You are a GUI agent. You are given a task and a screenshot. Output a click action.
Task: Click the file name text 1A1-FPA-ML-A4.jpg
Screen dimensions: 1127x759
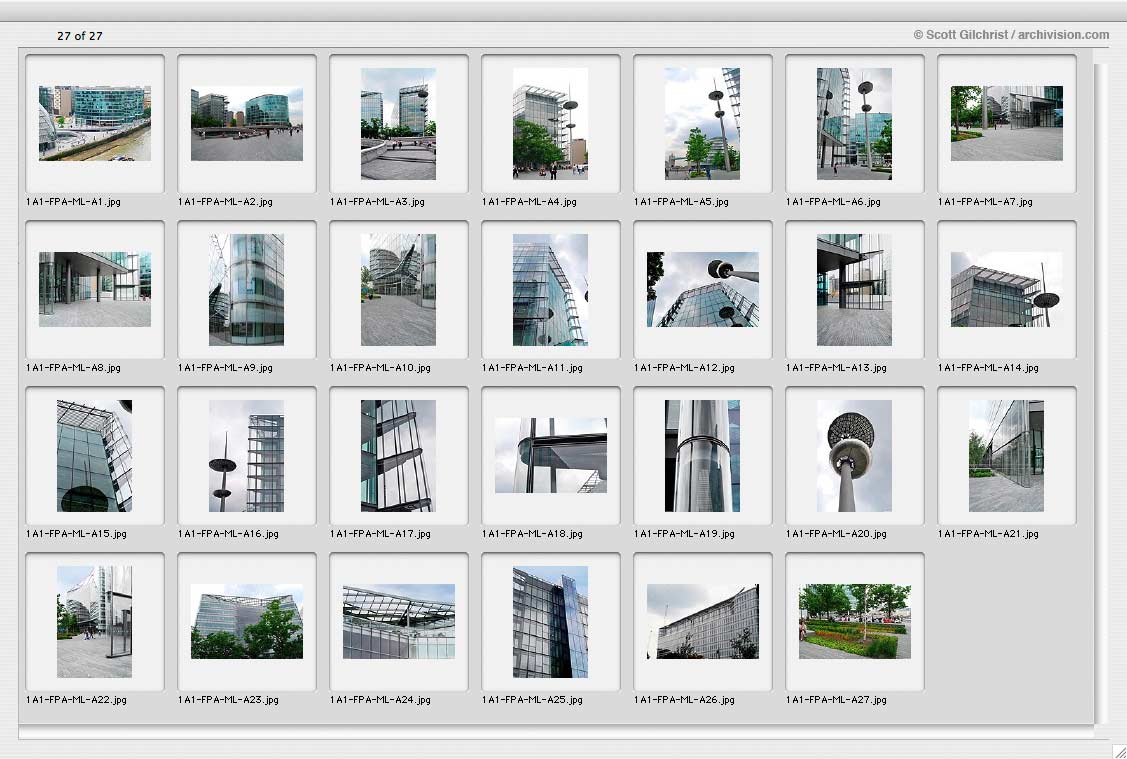coord(529,202)
